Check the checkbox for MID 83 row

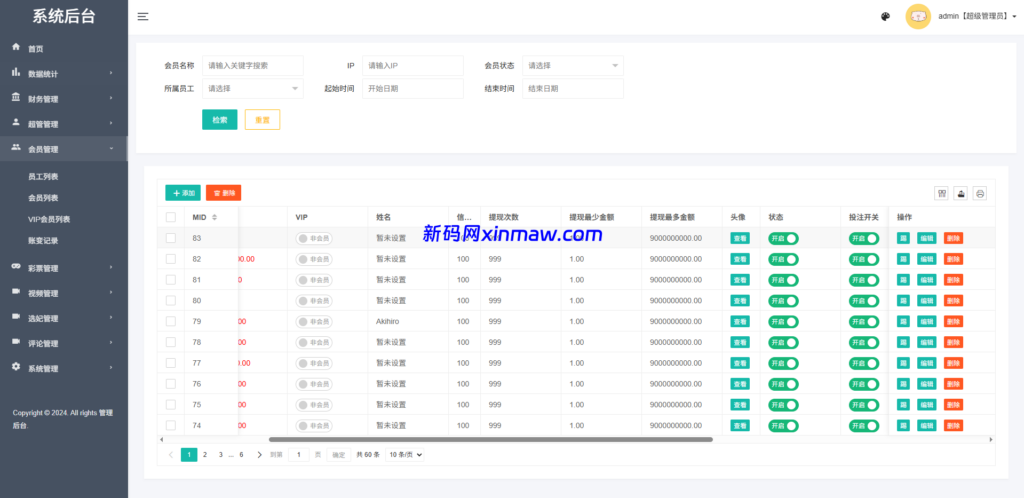pos(170,238)
